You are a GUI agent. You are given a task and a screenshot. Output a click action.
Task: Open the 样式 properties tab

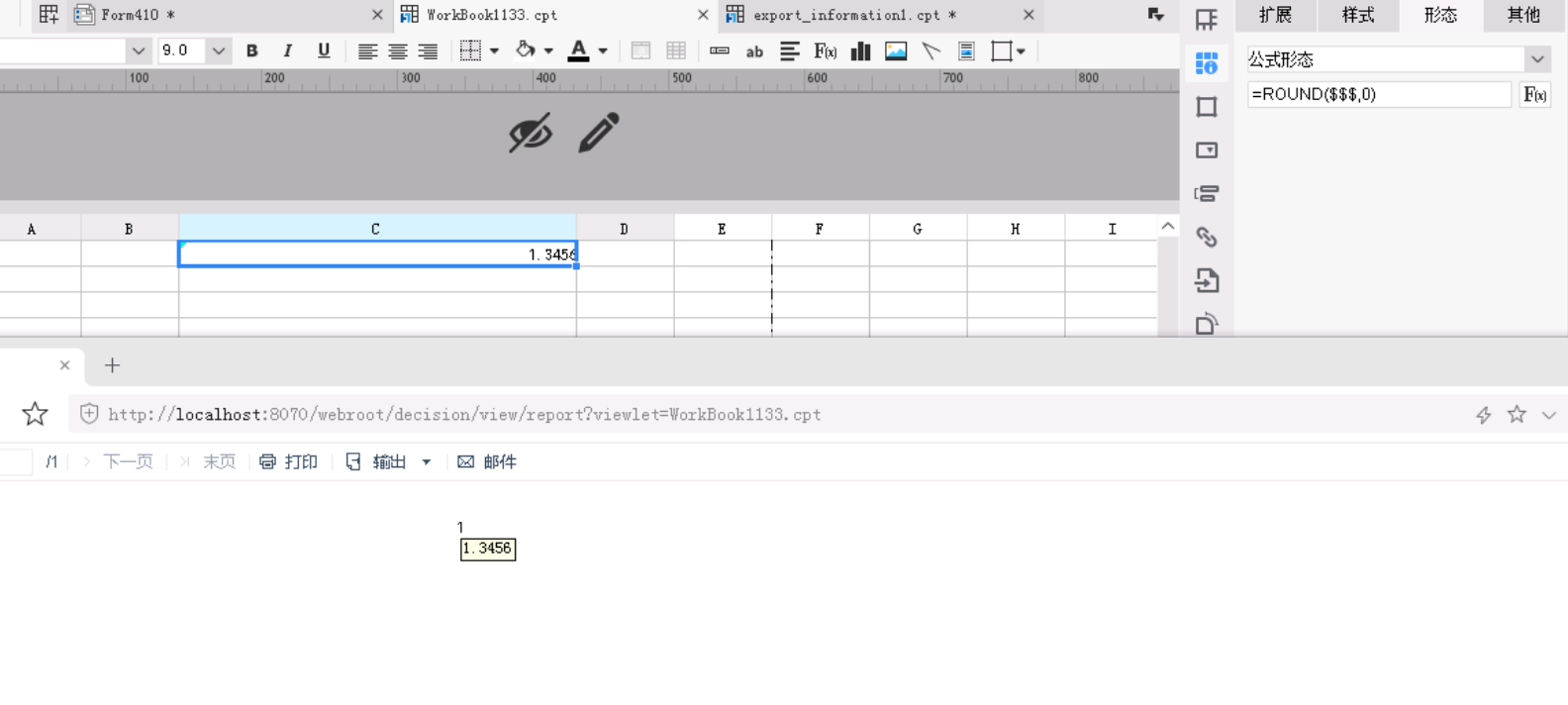1358,15
